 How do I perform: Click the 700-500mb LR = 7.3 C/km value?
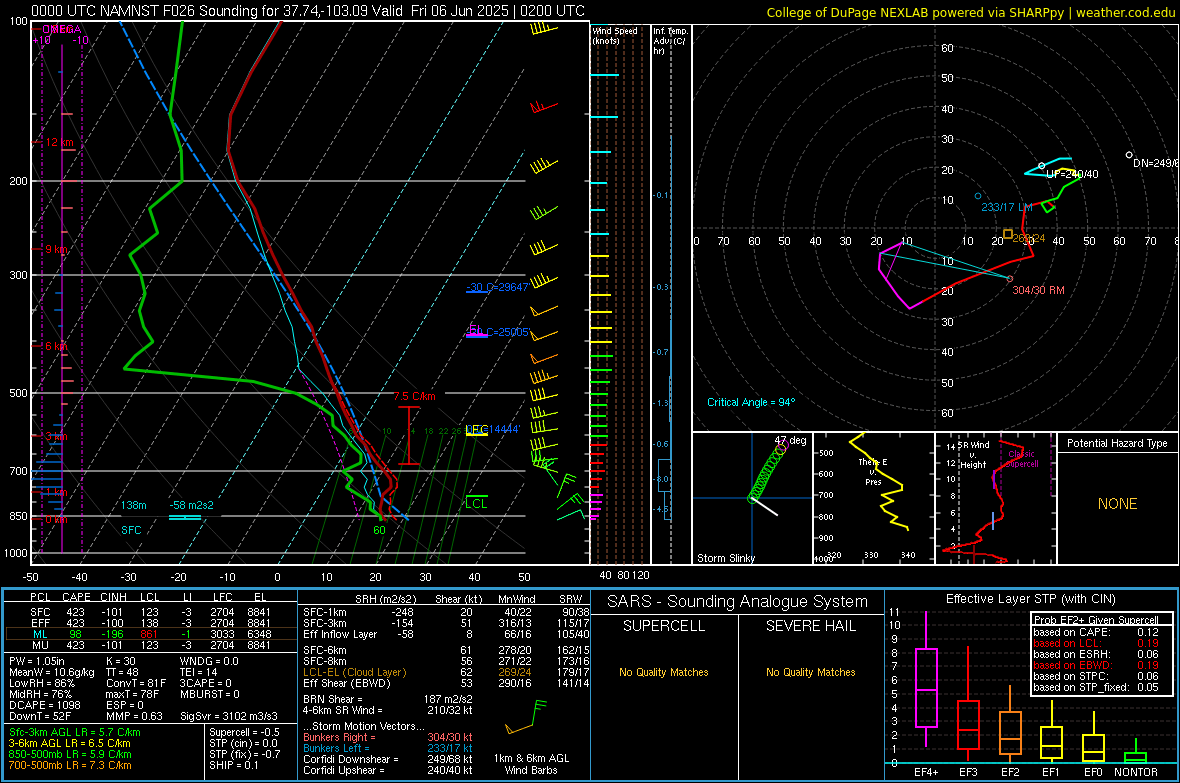(70, 765)
